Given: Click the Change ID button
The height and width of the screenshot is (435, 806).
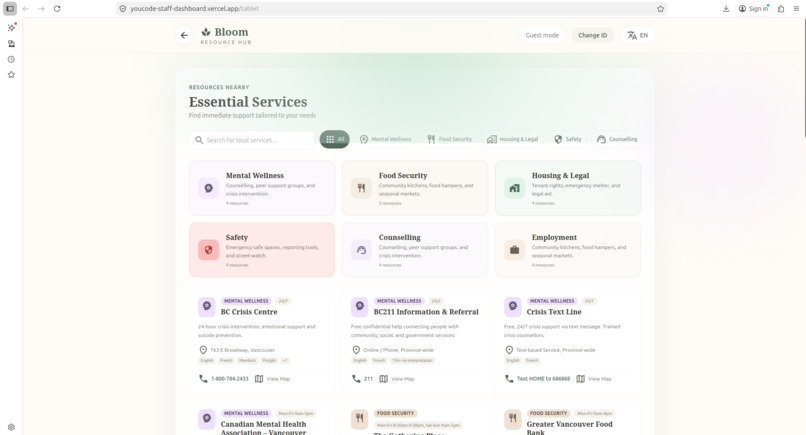Looking at the screenshot, I should click(x=592, y=35).
